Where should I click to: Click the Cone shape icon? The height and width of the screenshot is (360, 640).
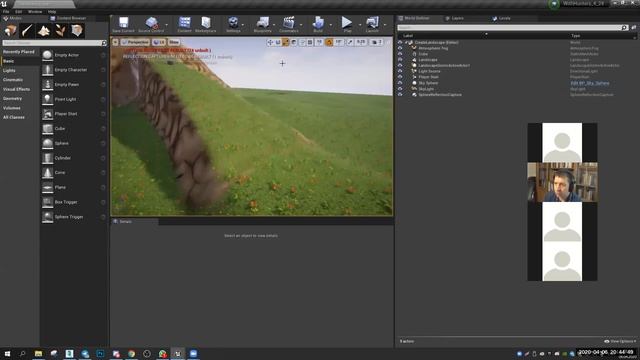tap(48, 173)
